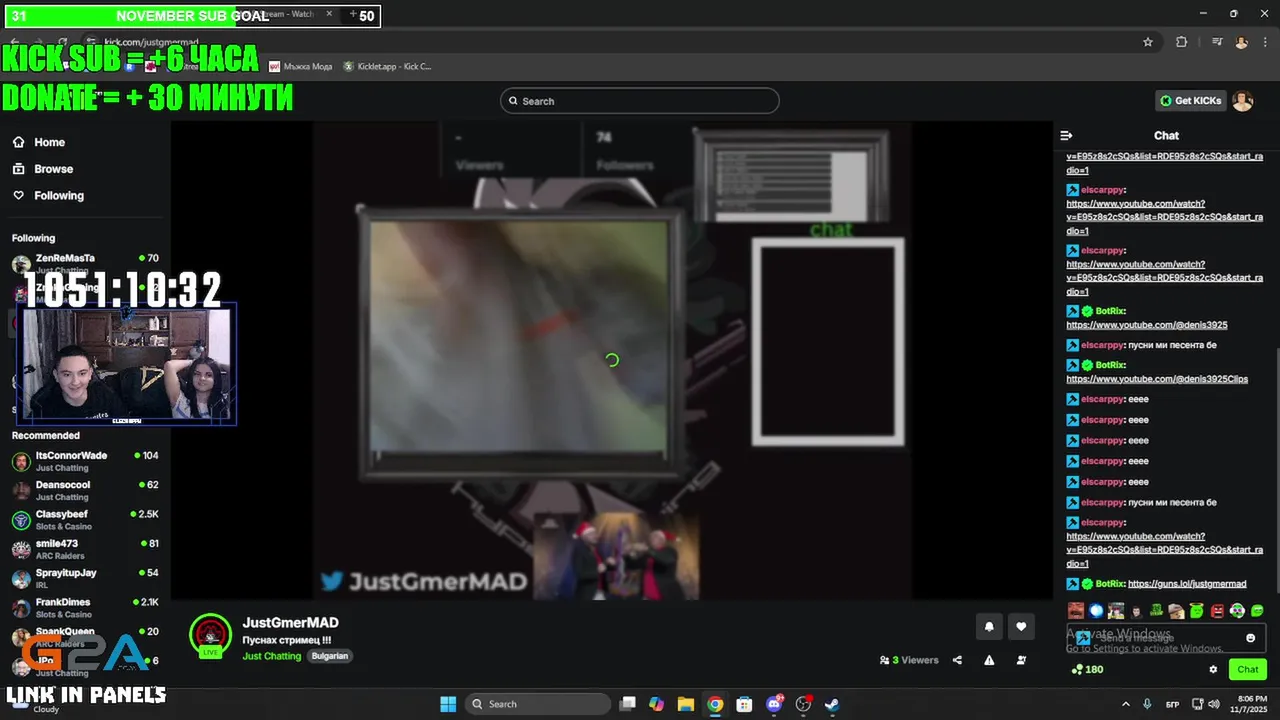Screen dimensions: 1280x720
Task: Switch the БГР keyboard language
Action: click(x=1173, y=704)
